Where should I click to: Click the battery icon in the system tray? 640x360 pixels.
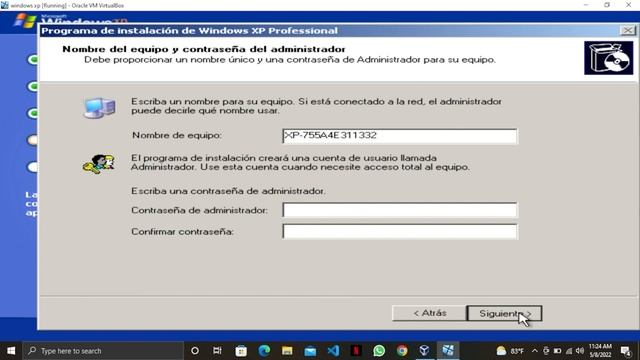(x=557, y=351)
